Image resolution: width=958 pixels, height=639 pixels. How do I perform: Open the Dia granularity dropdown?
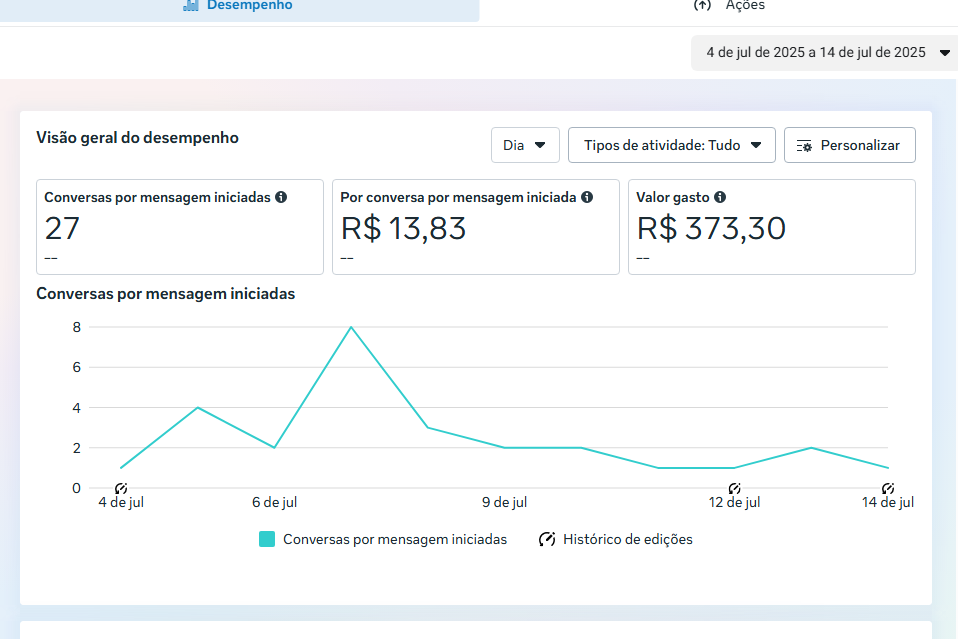tap(525, 145)
